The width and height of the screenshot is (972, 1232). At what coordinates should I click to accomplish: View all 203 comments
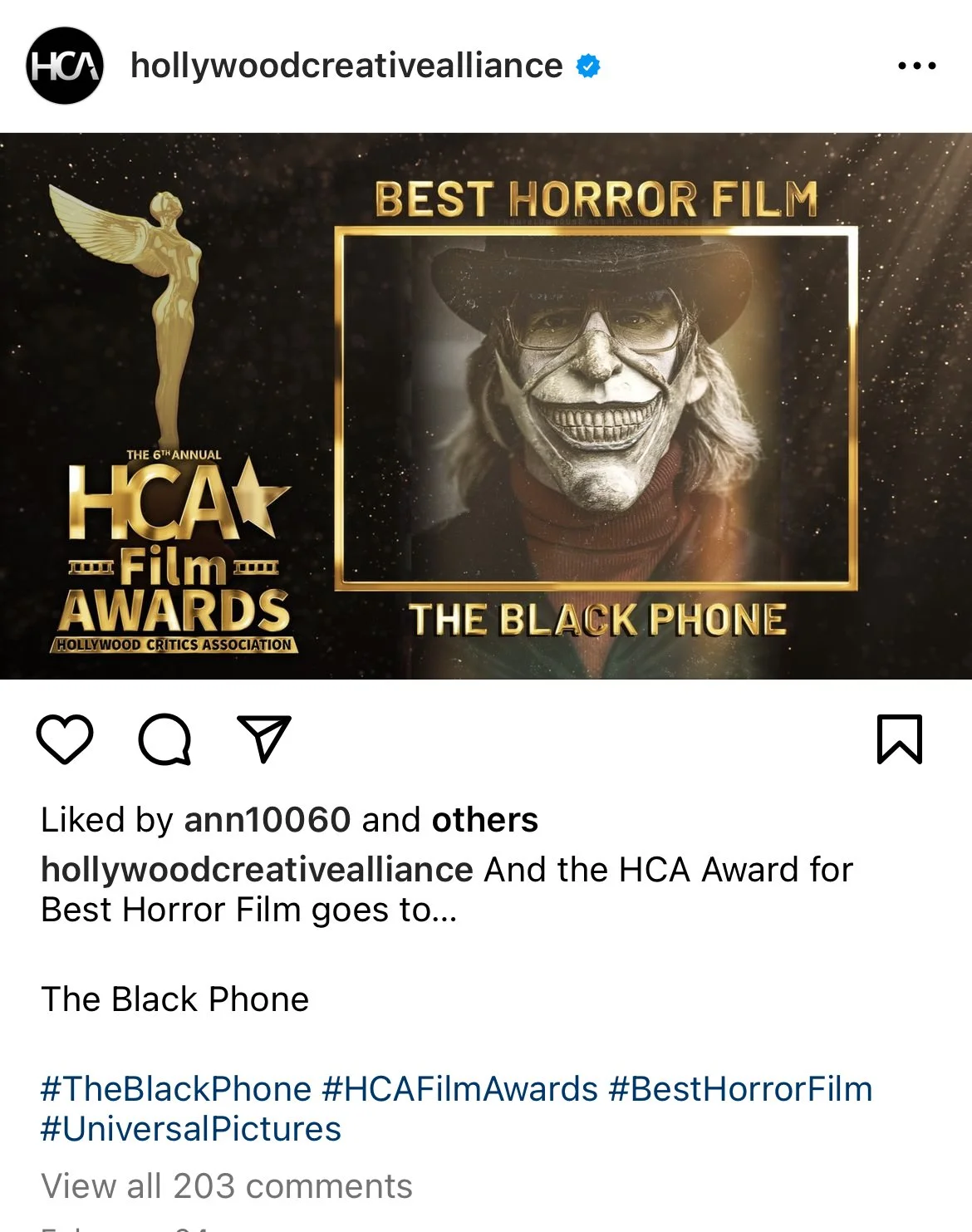pos(227,1186)
